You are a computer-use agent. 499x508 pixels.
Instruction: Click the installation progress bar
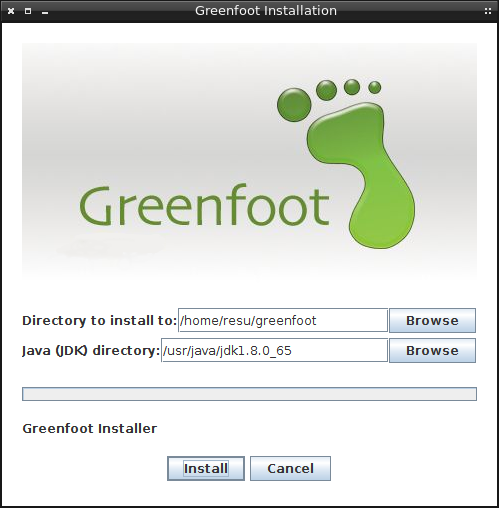(x=249, y=394)
